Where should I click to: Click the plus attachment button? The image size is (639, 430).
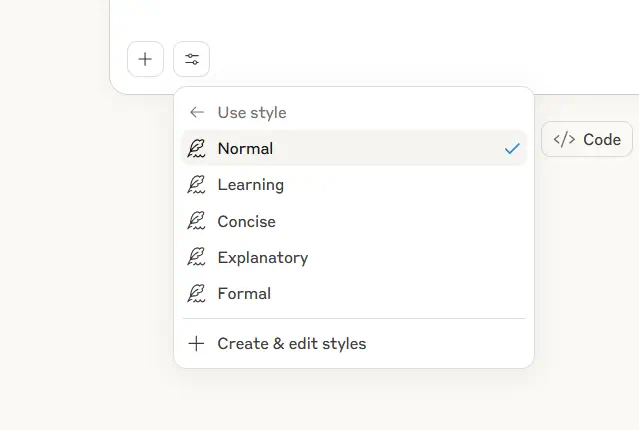(x=145, y=59)
